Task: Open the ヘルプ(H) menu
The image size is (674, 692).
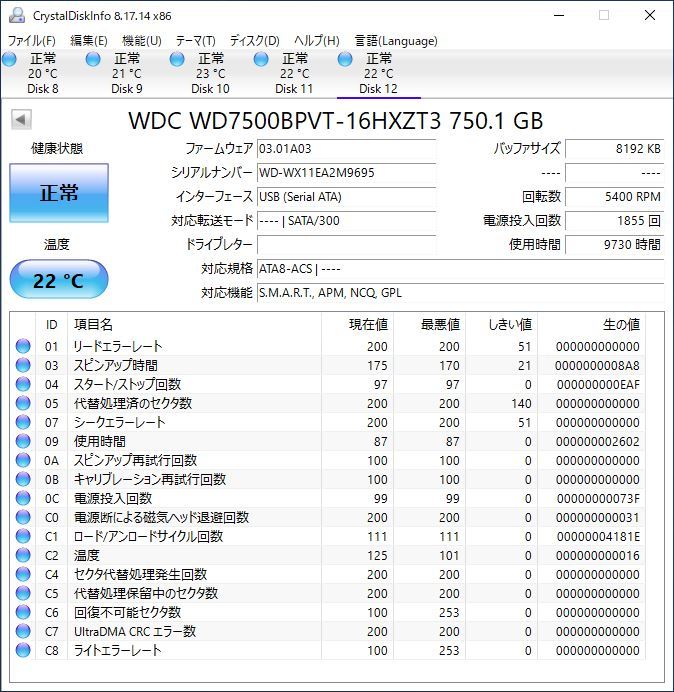Action: click(317, 41)
